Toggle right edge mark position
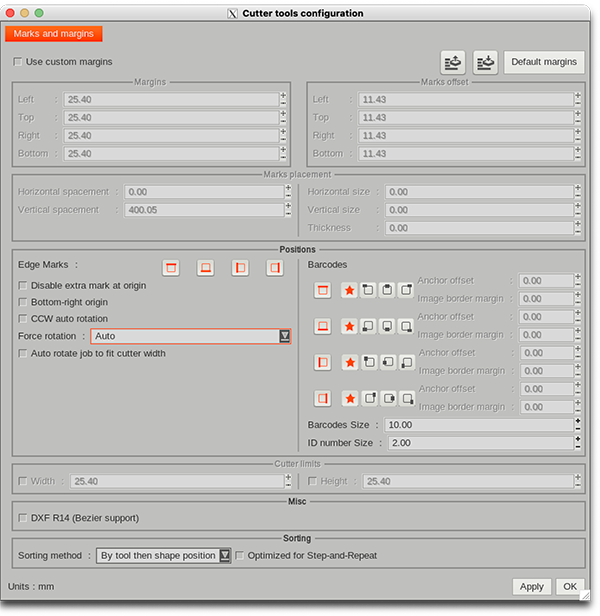 pos(275,268)
